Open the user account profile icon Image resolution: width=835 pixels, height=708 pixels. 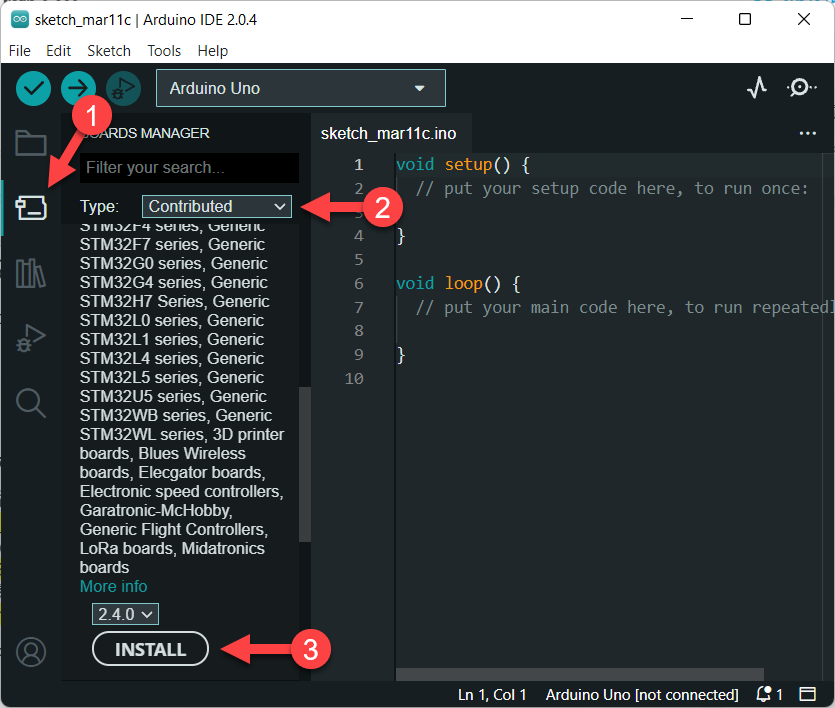coord(31,652)
